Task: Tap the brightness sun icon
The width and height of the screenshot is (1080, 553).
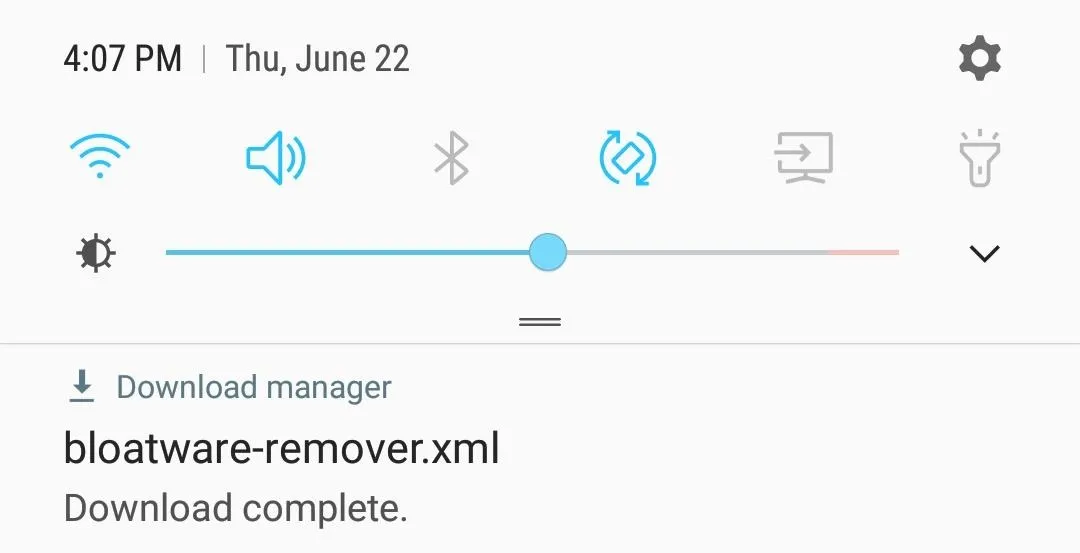Action: click(96, 253)
